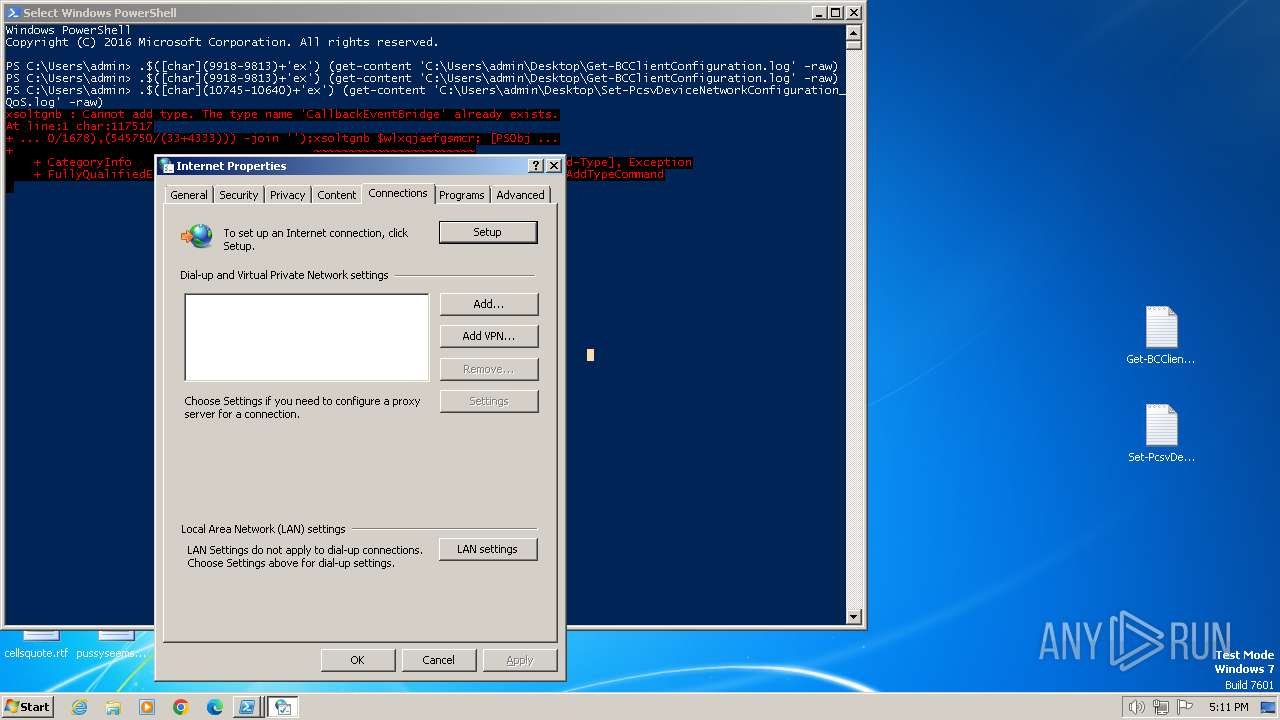Click the 5:11 PM clock

(1228, 707)
